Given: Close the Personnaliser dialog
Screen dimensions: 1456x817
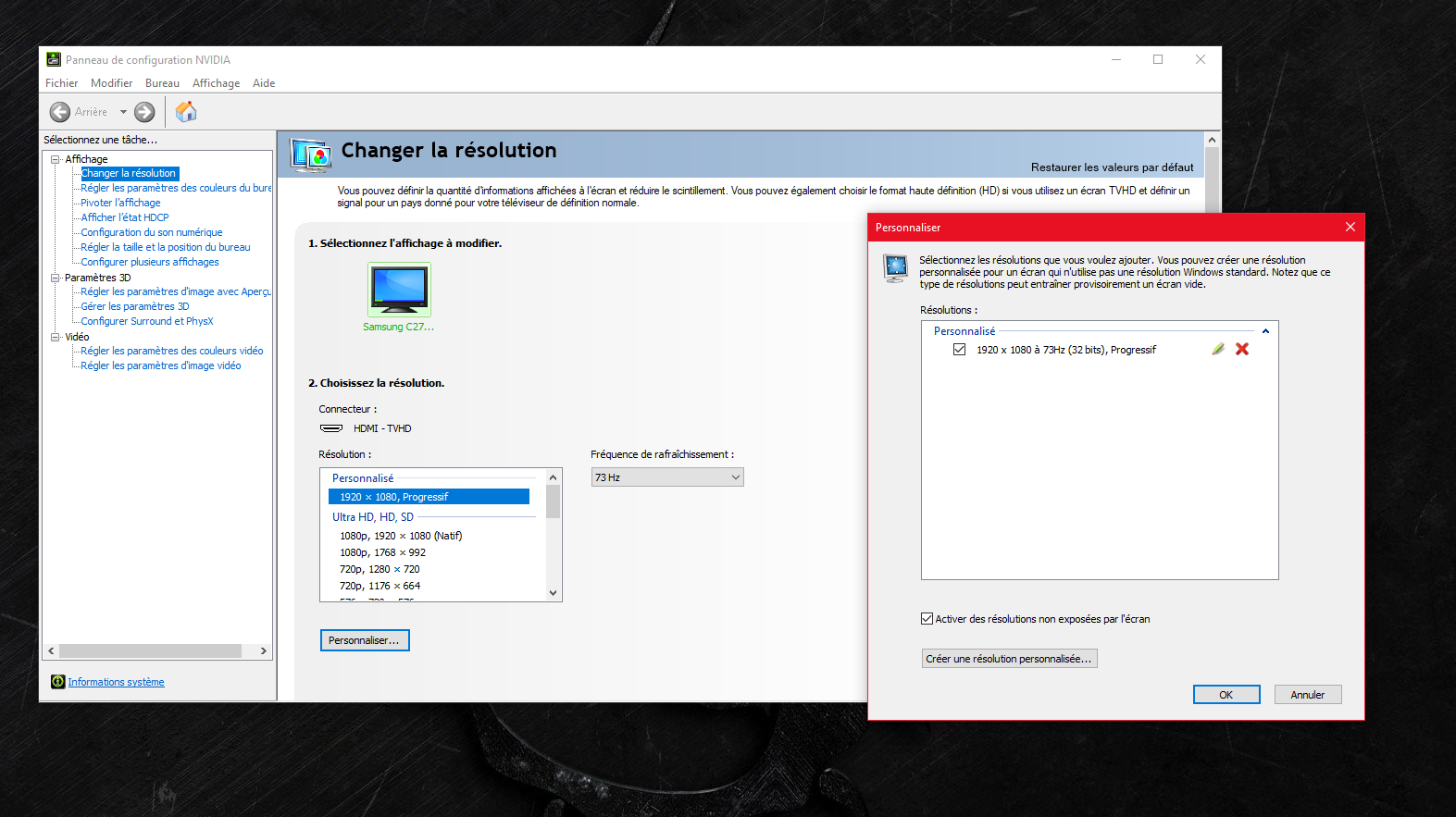Looking at the screenshot, I should click(1350, 227).
